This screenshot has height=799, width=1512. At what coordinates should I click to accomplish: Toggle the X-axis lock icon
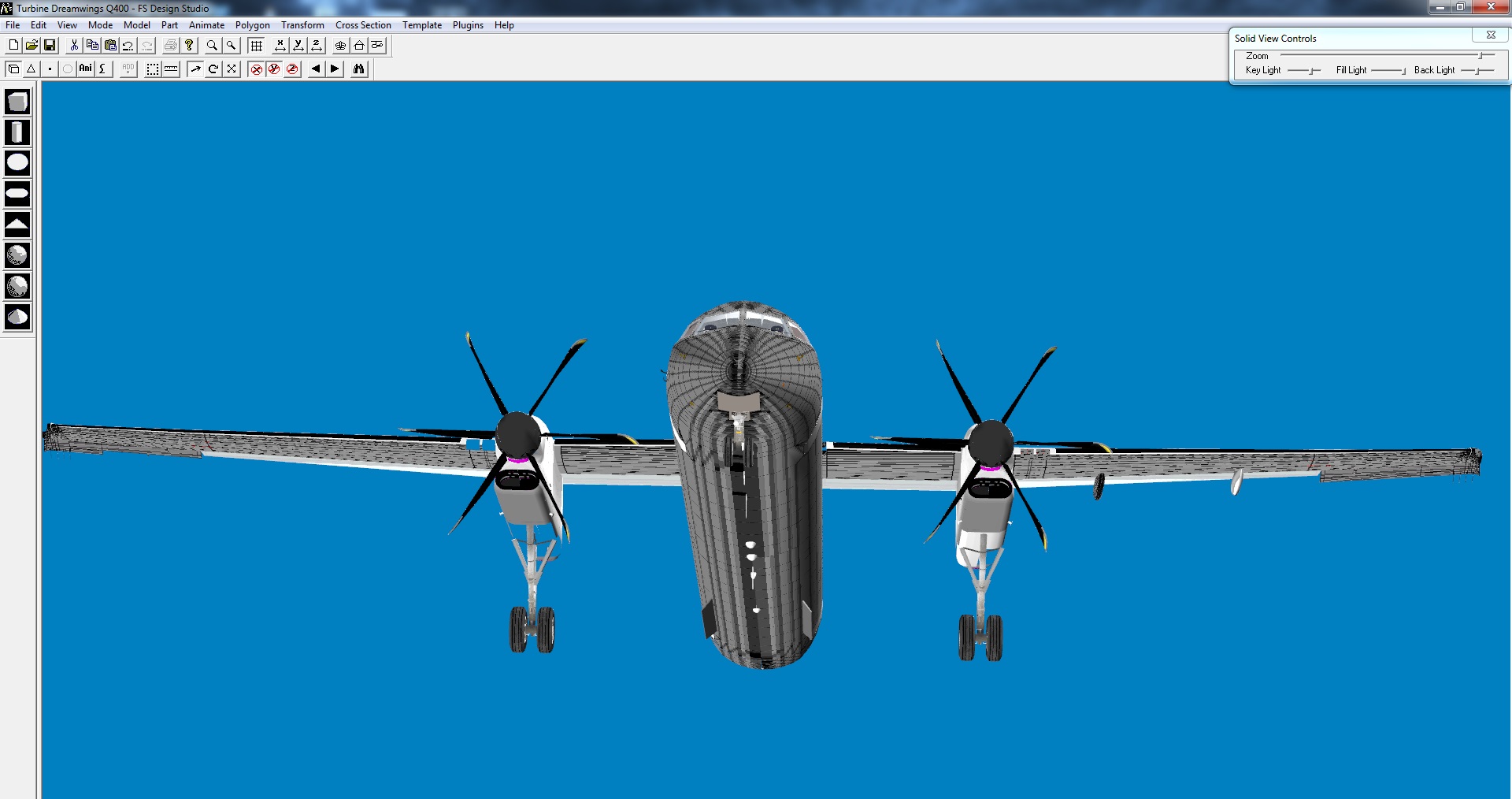point(256,69)
